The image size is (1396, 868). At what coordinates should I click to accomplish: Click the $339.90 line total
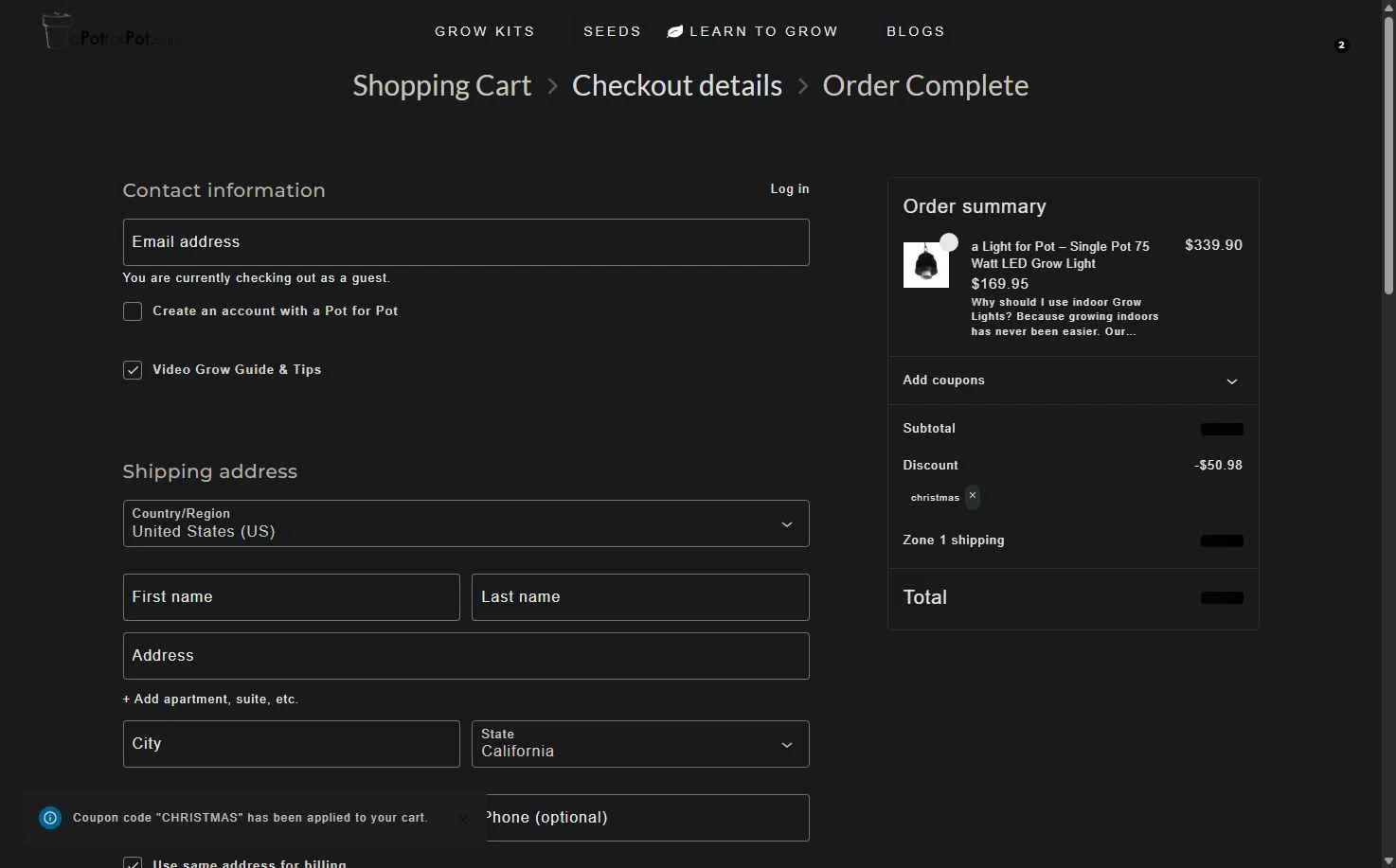[x=1213, y=245]
